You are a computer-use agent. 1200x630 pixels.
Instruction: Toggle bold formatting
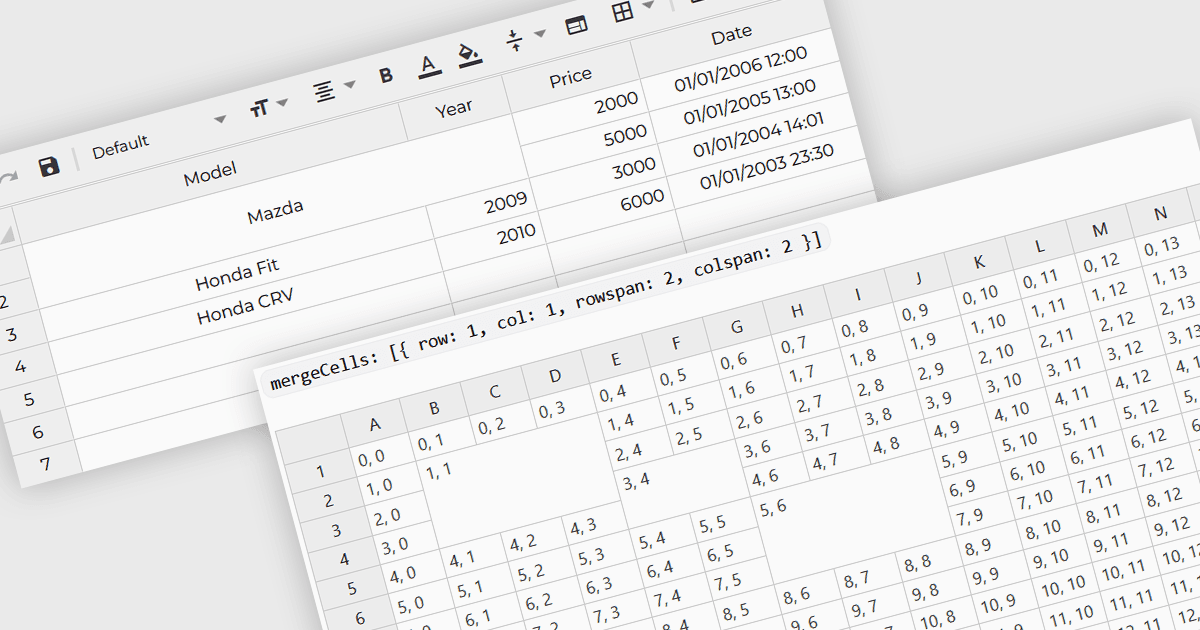386,75
